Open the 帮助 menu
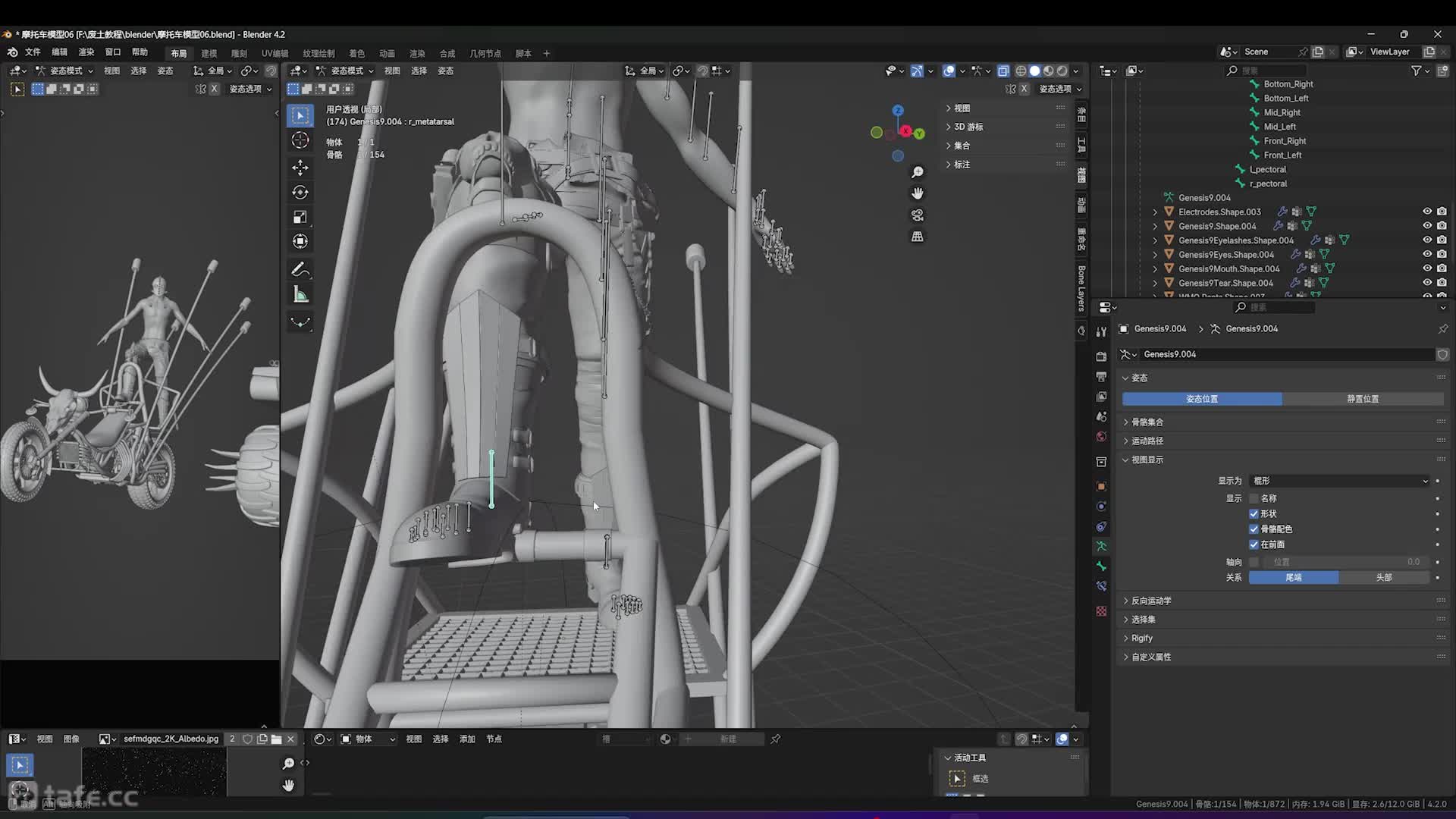This screenshot has width=1456, height=819. (140, 52)
